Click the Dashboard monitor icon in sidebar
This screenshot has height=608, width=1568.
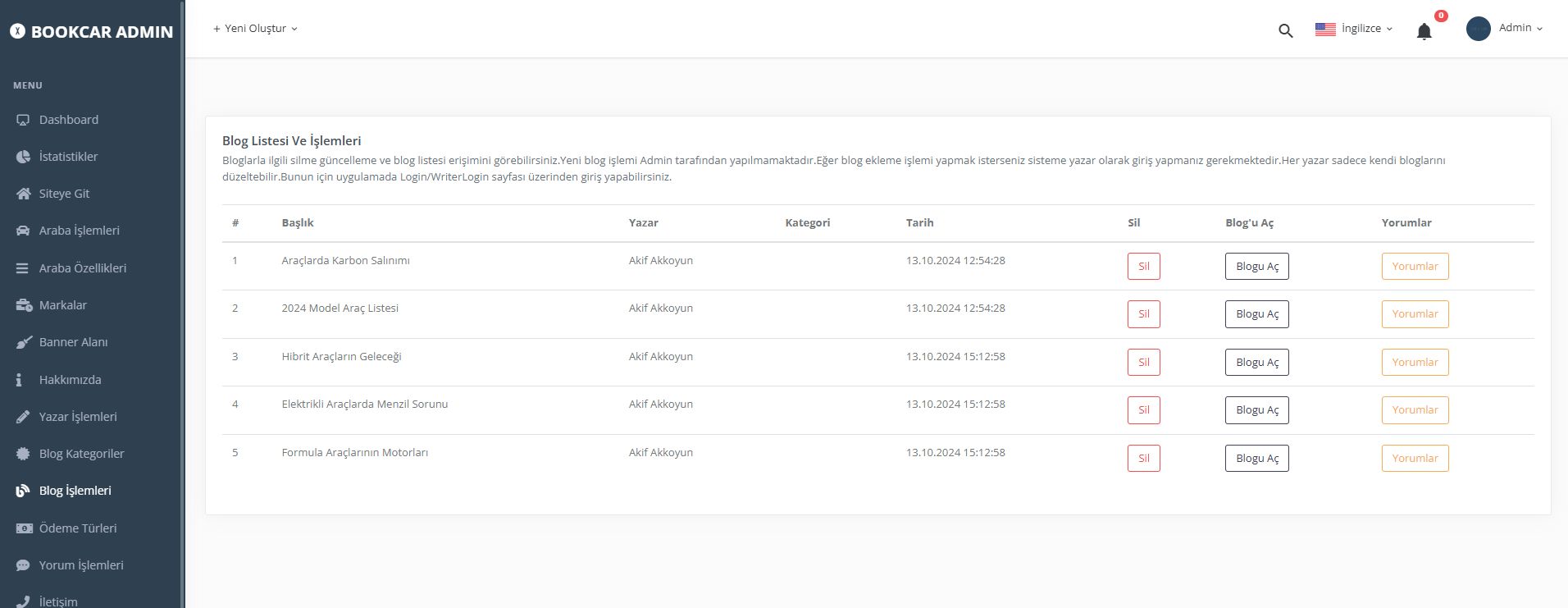(x=23, y=120)
